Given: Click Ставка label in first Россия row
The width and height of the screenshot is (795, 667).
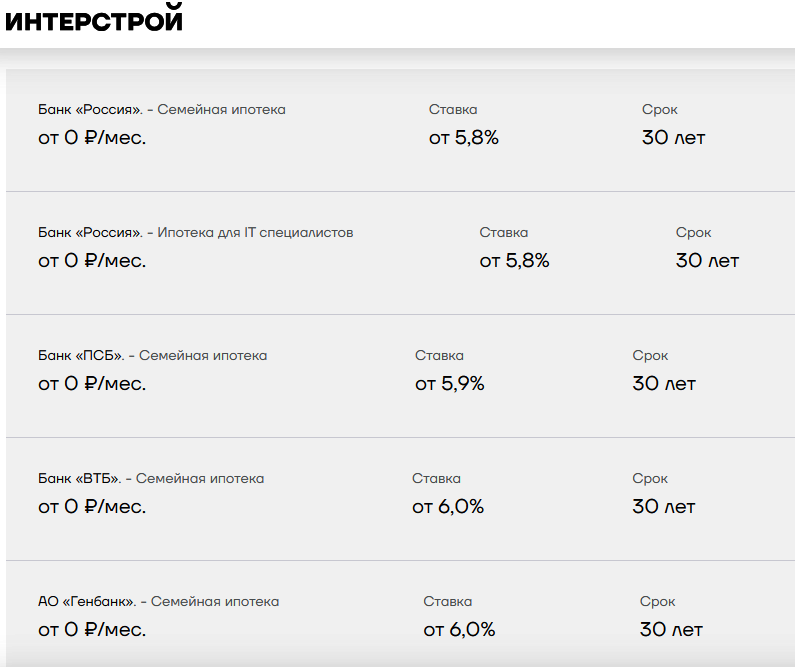Looking at the screenshot, I should click(x=453, y=109).
